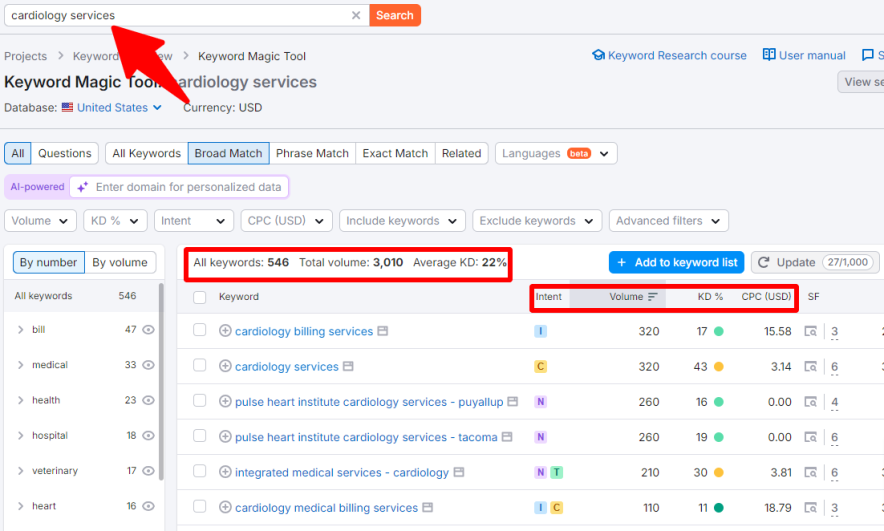Open the KD % filter dropdown

click(x=115, y=221)
